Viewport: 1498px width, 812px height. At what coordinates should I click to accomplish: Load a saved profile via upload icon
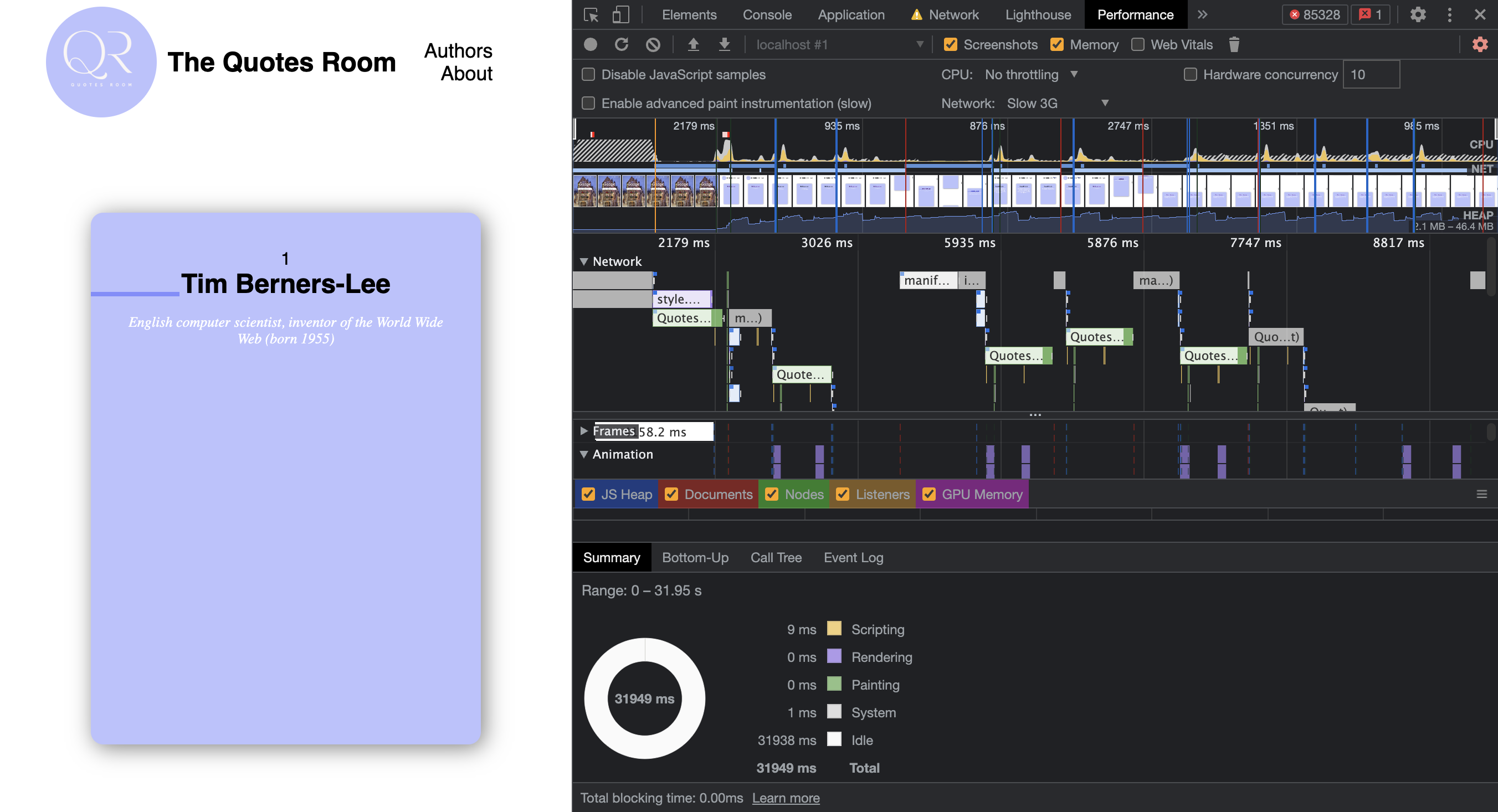[x=693, y=44]
